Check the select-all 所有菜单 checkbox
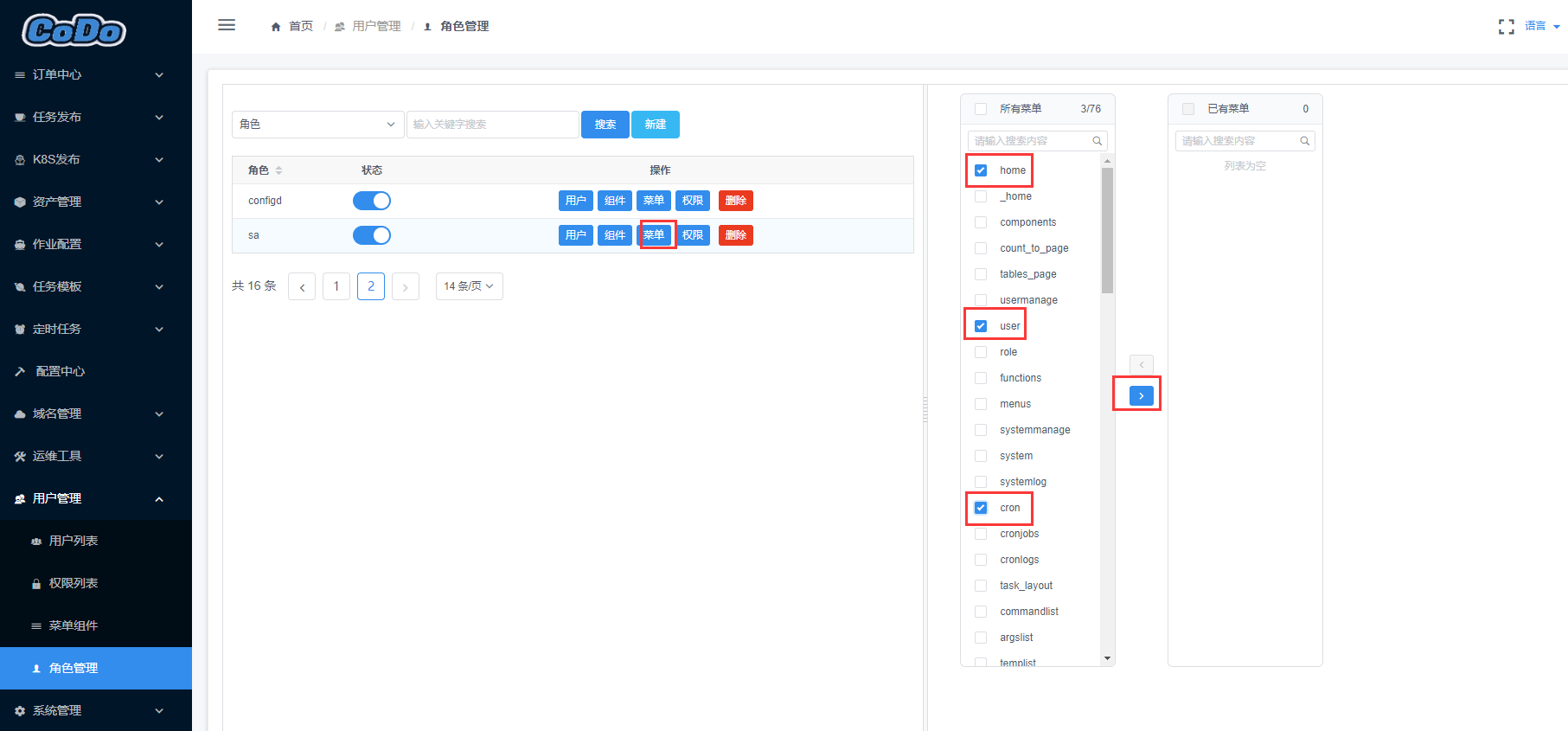This screenshot has width=1568, height=731. point(981,109)
